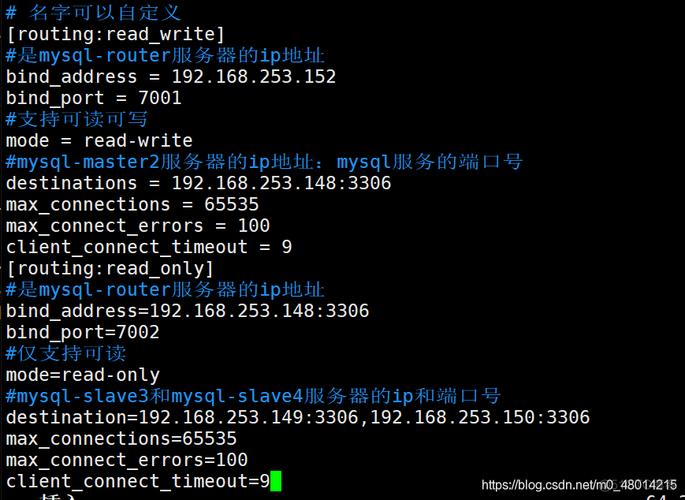Image resolution: width=685 pixels, height=500 pixels.
Task: Click the max_connections=65535 line without spaces
Action: 121,439
